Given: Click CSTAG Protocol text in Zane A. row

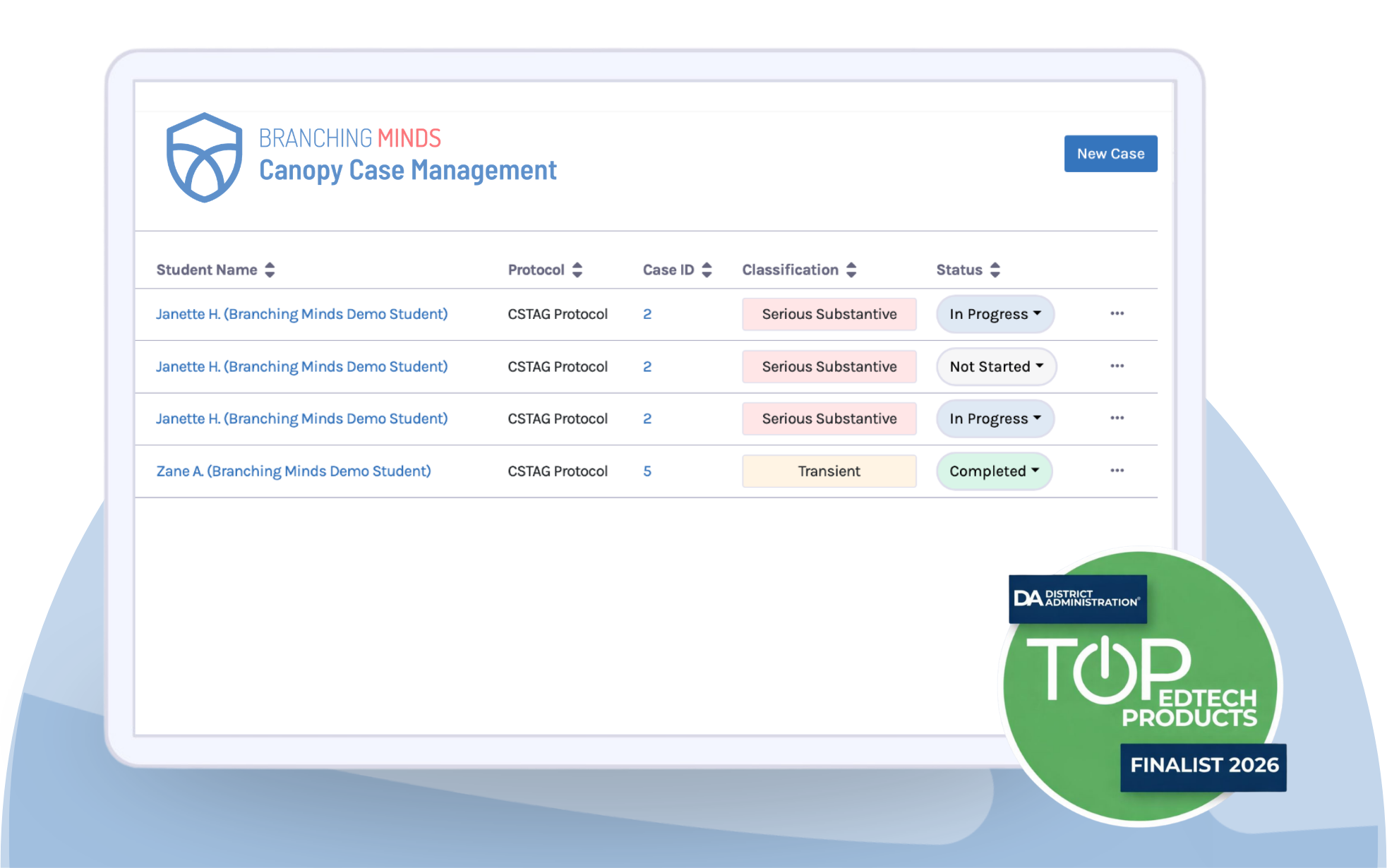Looking at the screenshot, I should click(x=558, y=471).
